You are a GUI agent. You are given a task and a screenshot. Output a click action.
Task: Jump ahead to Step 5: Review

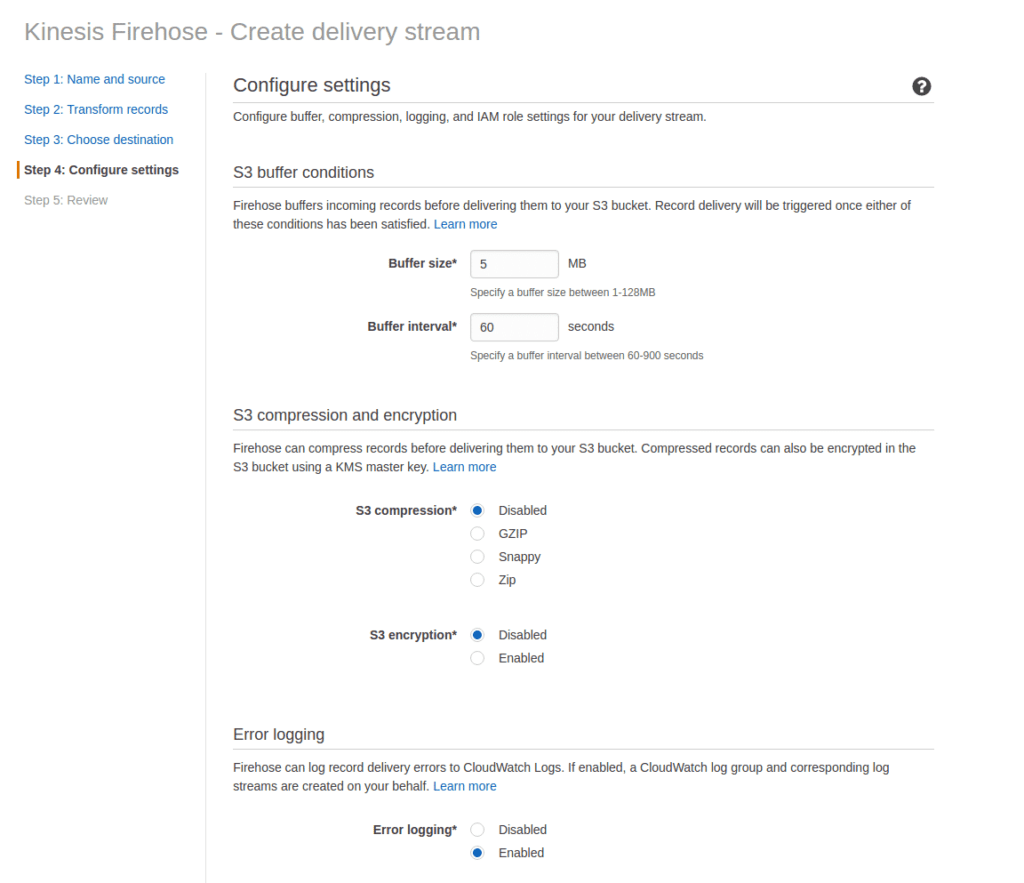point(66,199)
